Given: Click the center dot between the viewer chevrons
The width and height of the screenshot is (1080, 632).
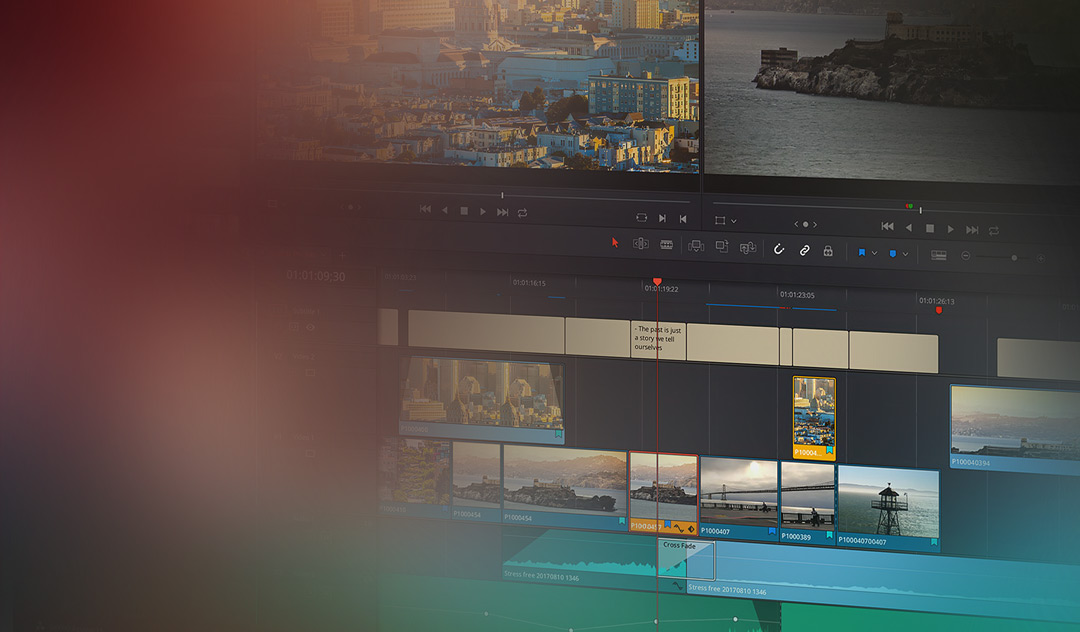Looking at the screenshot, I should (805, 224).
